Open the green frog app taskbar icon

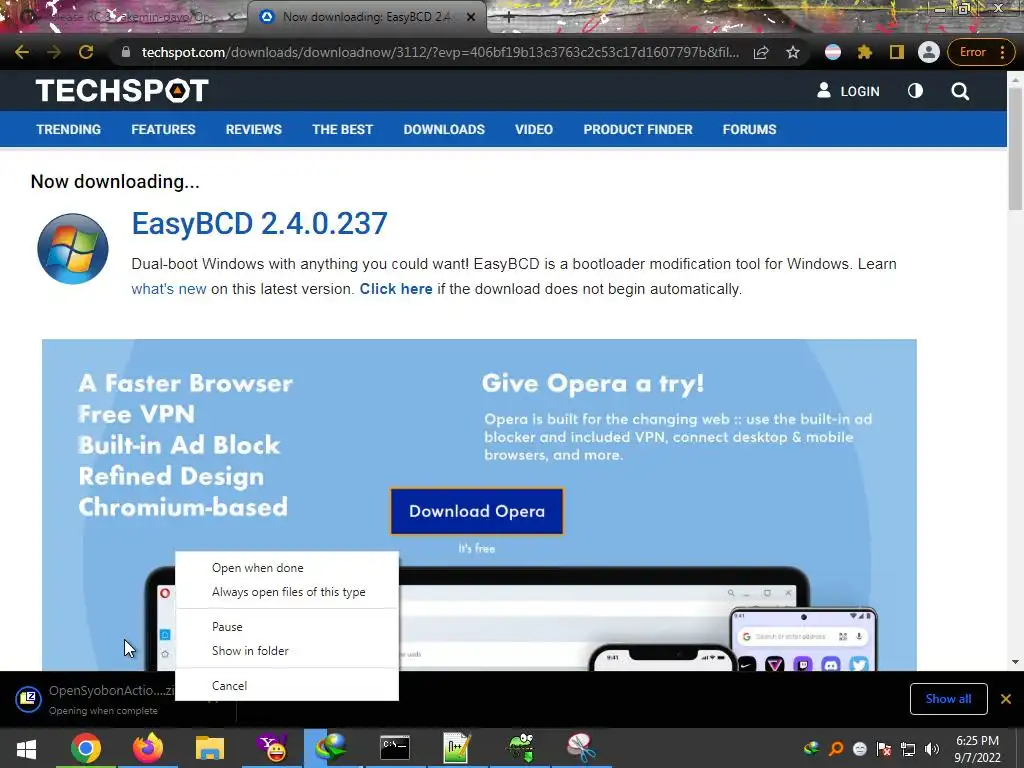(x=520, y=748)
